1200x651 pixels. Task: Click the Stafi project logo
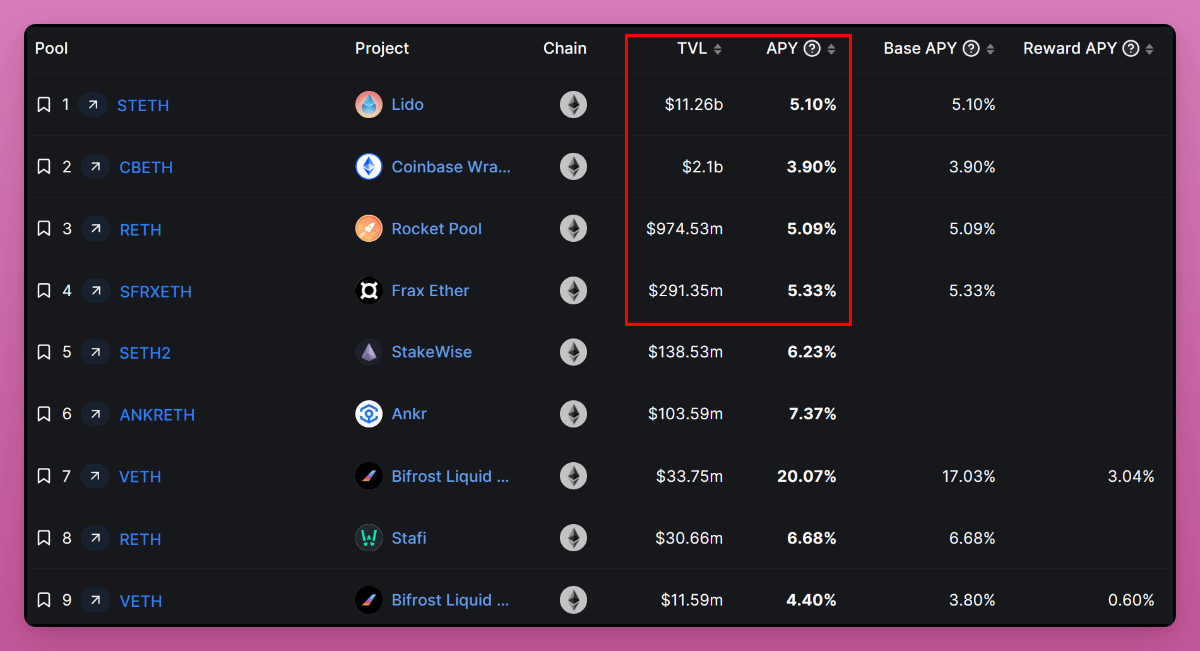pos(369,538)
